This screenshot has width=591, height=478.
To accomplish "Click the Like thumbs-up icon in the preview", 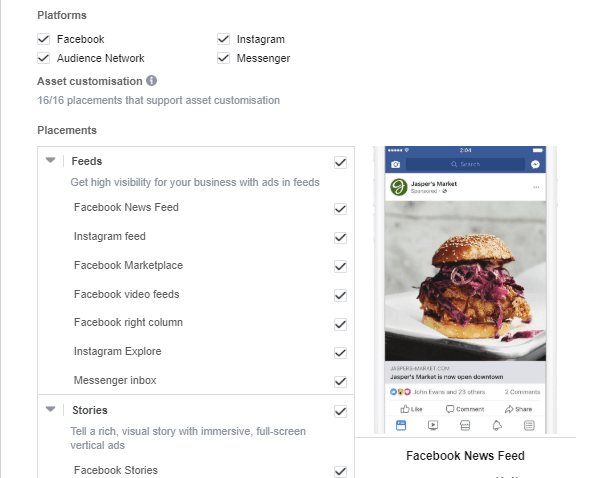I will pos(405,409).
